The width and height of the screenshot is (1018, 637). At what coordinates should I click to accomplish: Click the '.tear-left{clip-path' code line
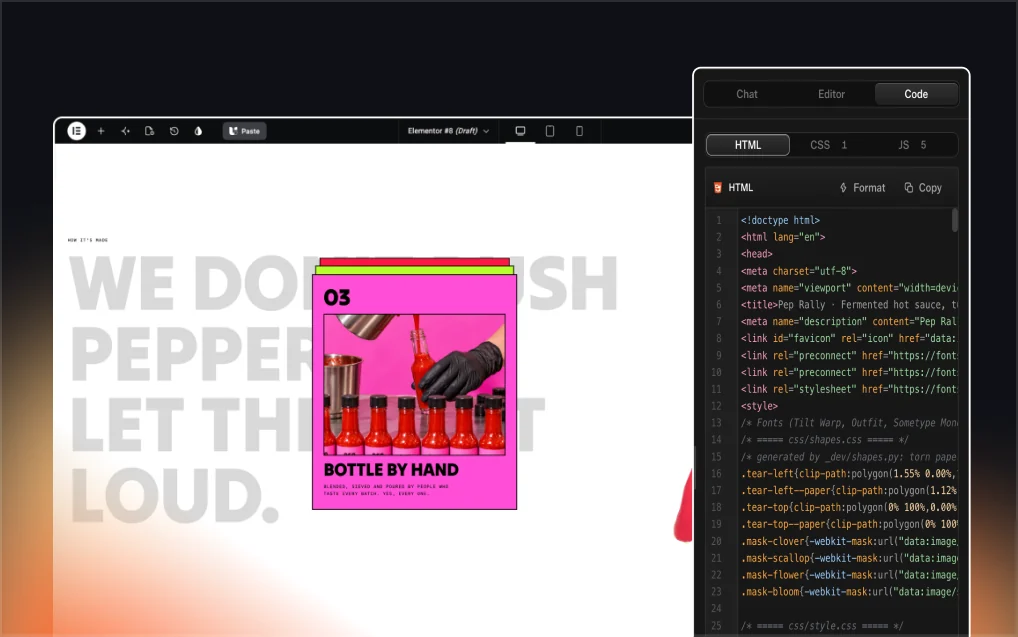coord(849,473)
